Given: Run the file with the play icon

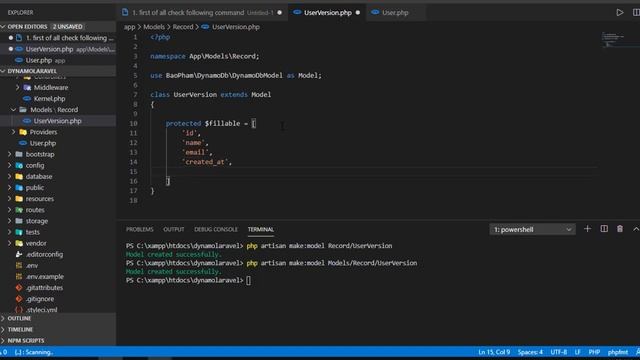Looking at the screenshot, I should [620, 13].
